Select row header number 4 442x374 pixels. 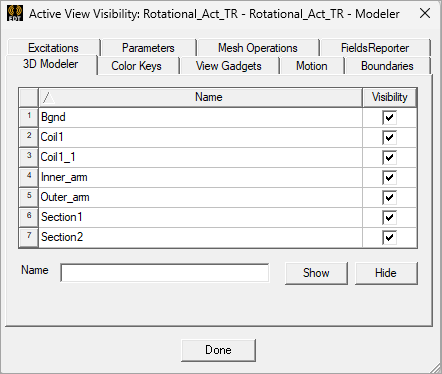click(x=29, y=177)
